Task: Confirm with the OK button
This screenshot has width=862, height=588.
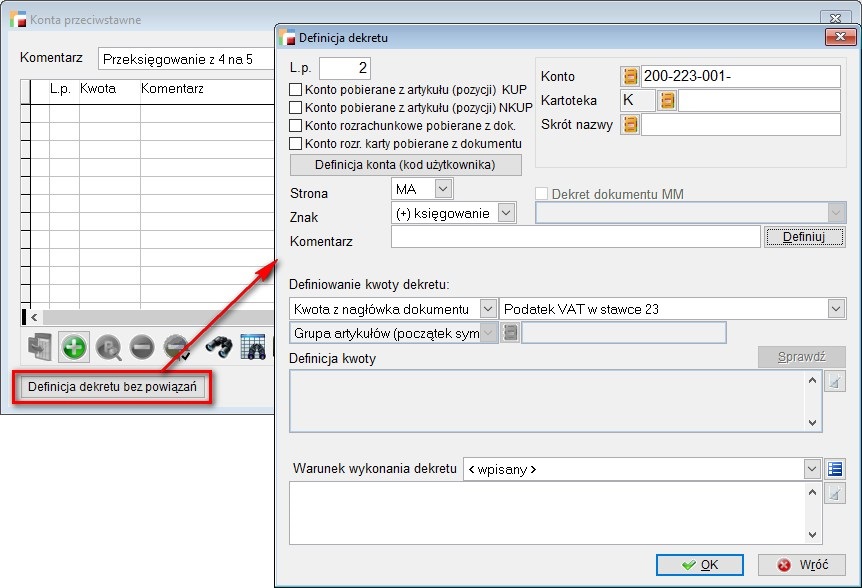Action: pos(699,565)
